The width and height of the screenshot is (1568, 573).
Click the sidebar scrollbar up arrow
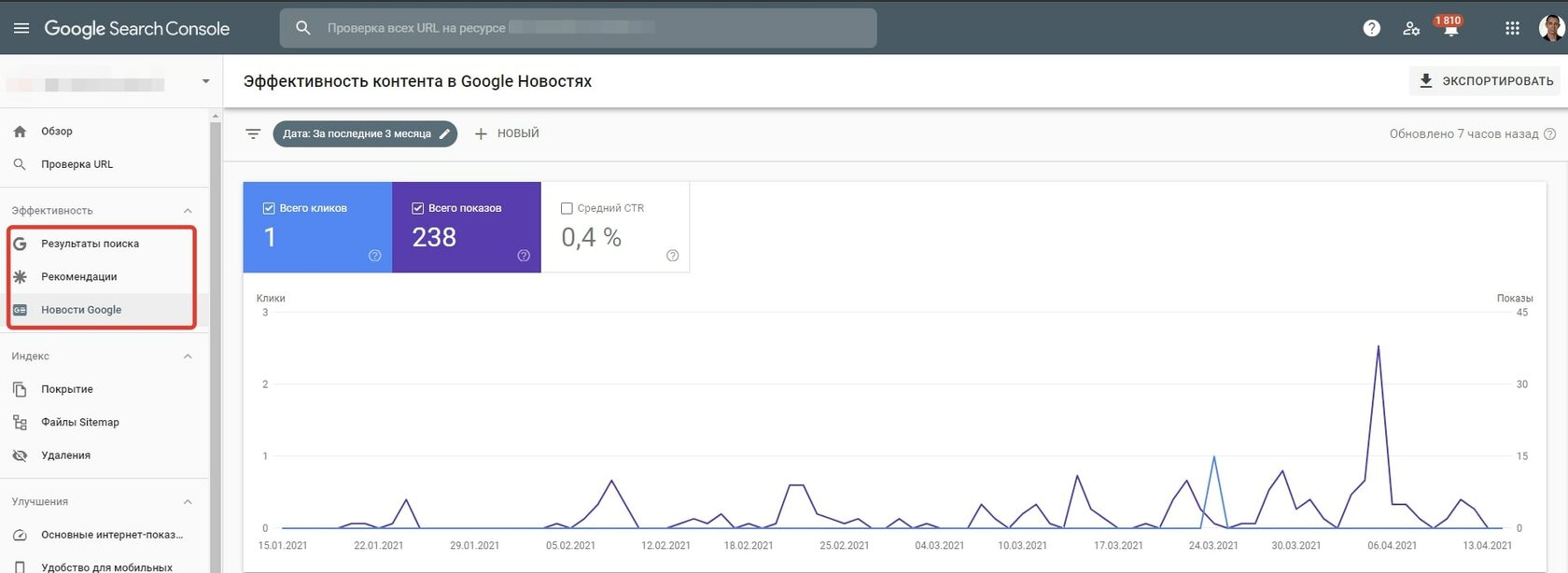[216, 116]
